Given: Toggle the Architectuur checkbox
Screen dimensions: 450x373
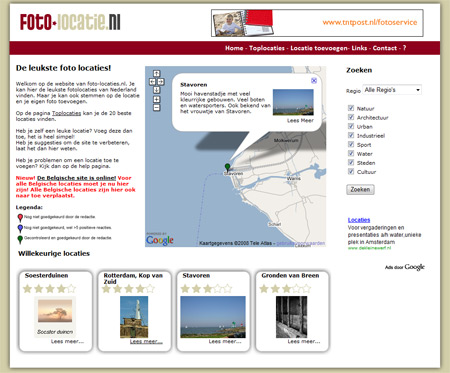Looking at the screenshot, I should pos(351,117).
